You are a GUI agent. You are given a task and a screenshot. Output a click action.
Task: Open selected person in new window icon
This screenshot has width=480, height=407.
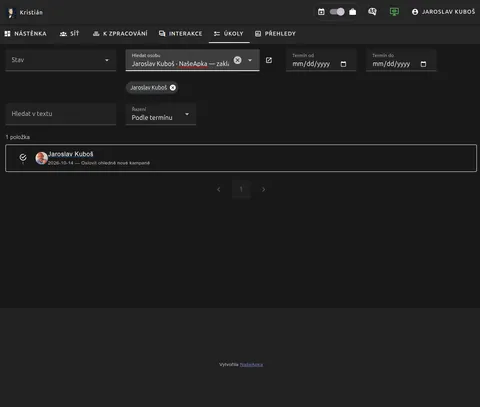pos(269,60)
